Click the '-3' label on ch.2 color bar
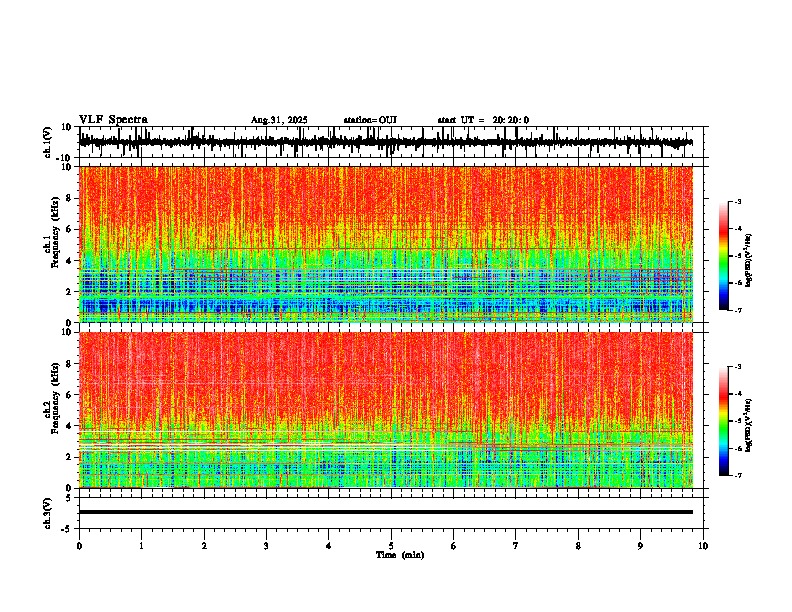Viewport: 792px width, 612px height. click(x=737, y=367)
